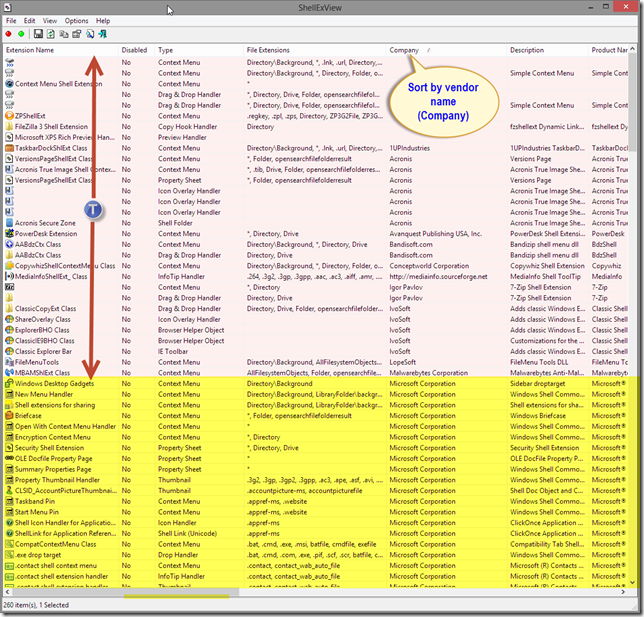Select the Acronis Secure Zone entry

point(45,223)
